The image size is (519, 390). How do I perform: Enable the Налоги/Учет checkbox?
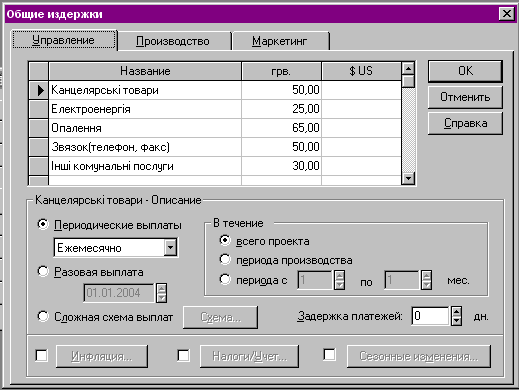point(184,355)
